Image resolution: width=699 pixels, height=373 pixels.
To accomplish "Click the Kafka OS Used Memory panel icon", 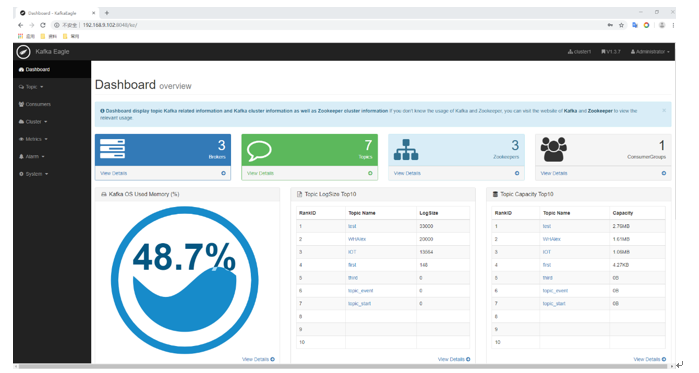I will [104, 194].
